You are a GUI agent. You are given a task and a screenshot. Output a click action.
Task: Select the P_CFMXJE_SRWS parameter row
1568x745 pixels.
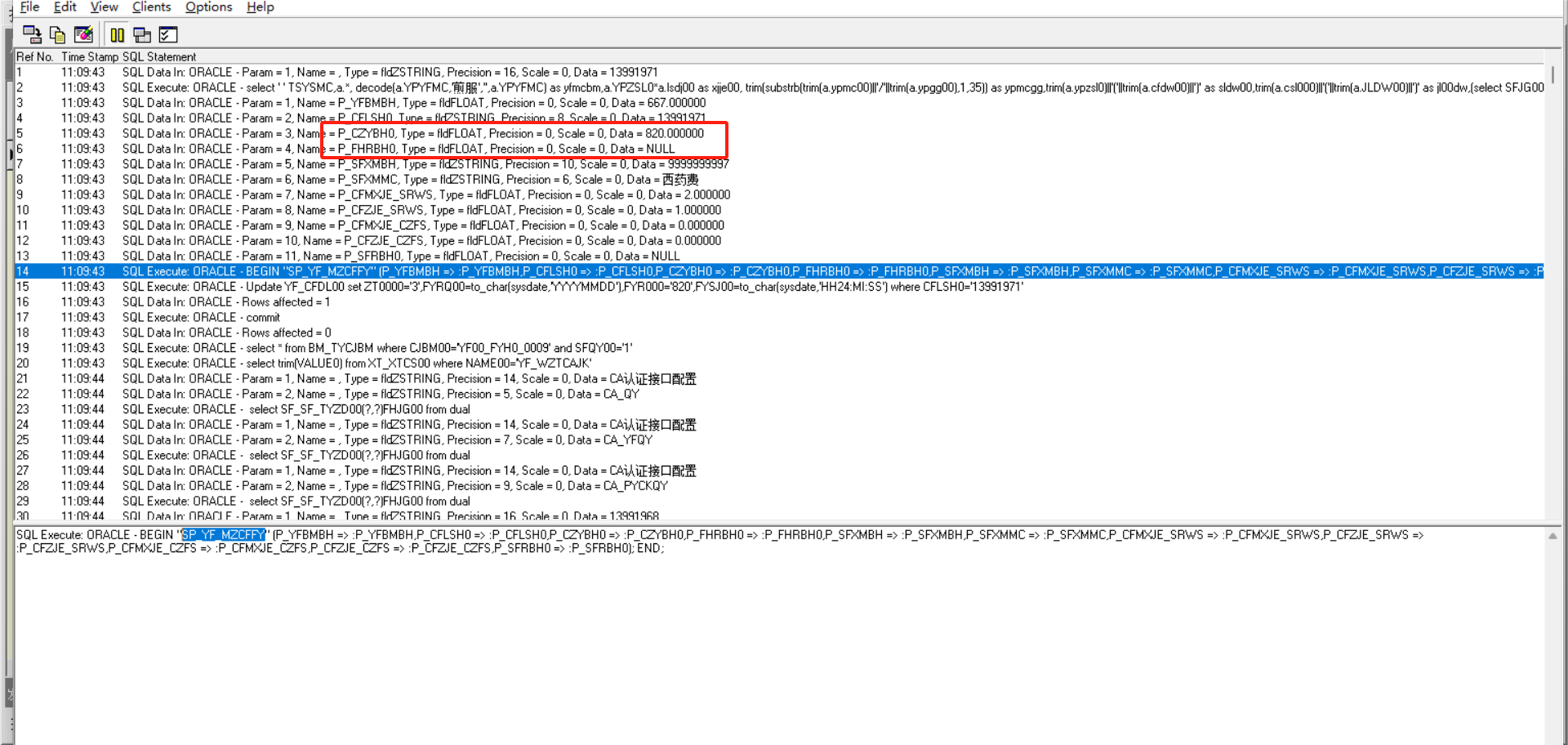pyautogui.click(x=779, y=195)
